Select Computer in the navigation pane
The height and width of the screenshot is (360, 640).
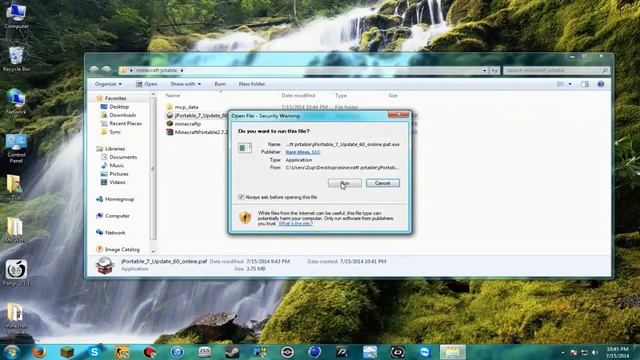pyautogui.click(x=117, y=216)
